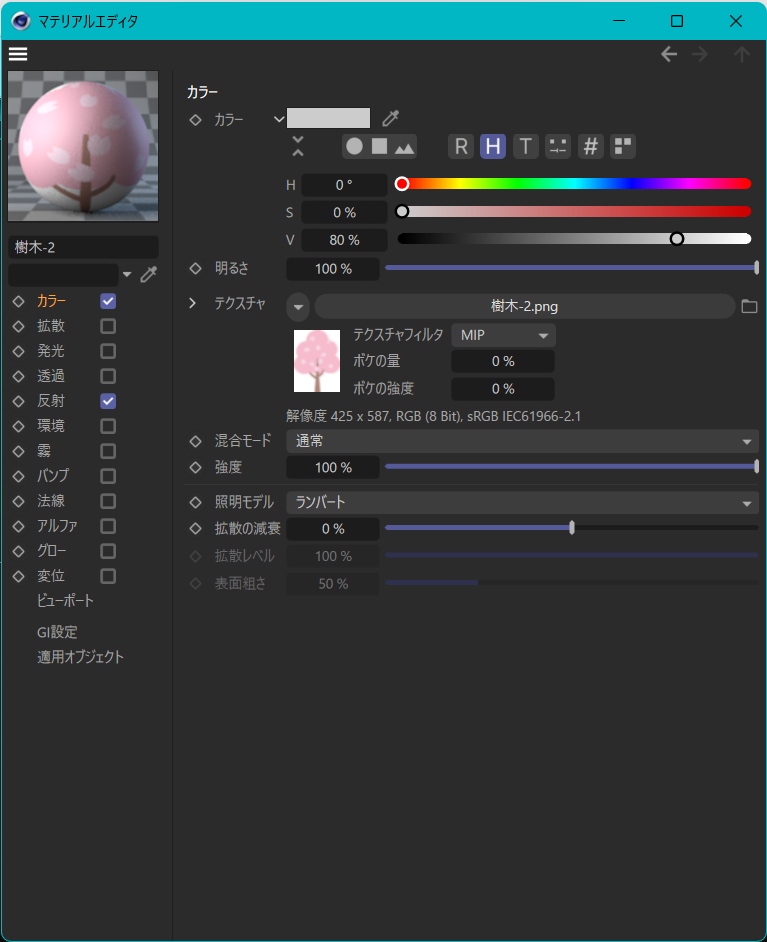Open the テクスチャフィルタ MIP dropdown
This screenshot has width=767, height=942.
(x=503, y=335)
